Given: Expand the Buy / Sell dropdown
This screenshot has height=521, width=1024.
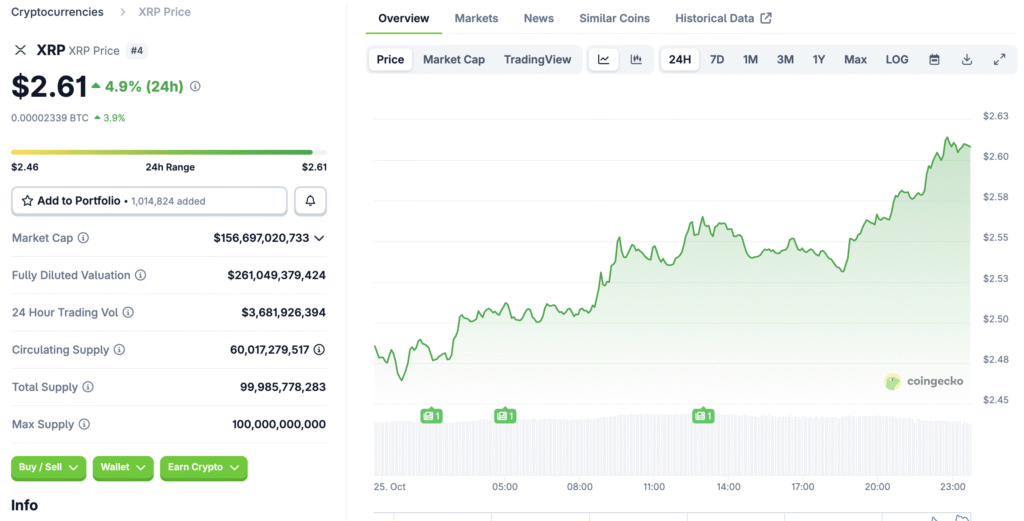Looking at the screenshot, I should point(48,467).
